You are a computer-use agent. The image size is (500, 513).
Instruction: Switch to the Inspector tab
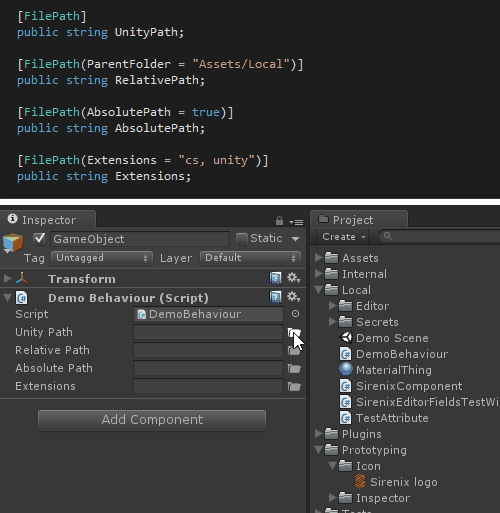tap(48, 220)
